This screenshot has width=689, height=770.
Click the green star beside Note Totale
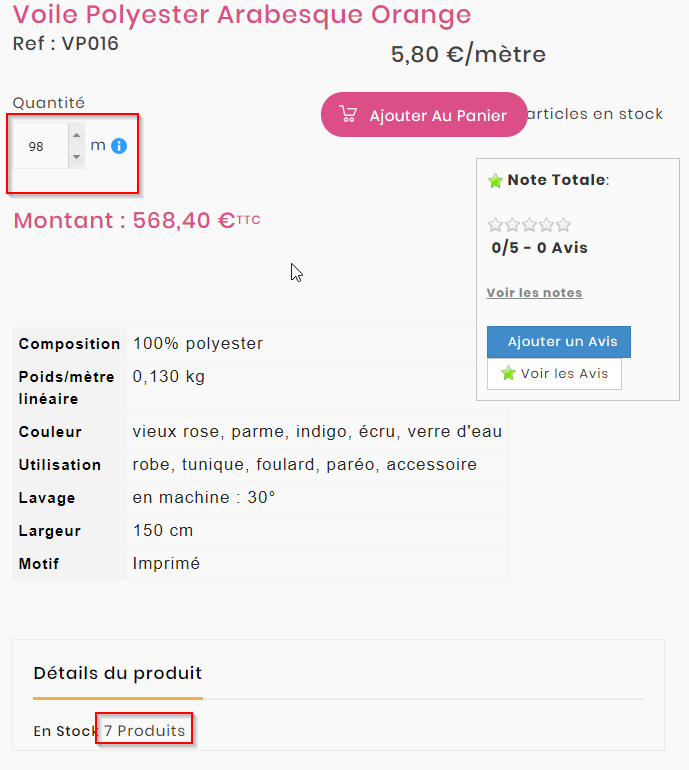495,181
